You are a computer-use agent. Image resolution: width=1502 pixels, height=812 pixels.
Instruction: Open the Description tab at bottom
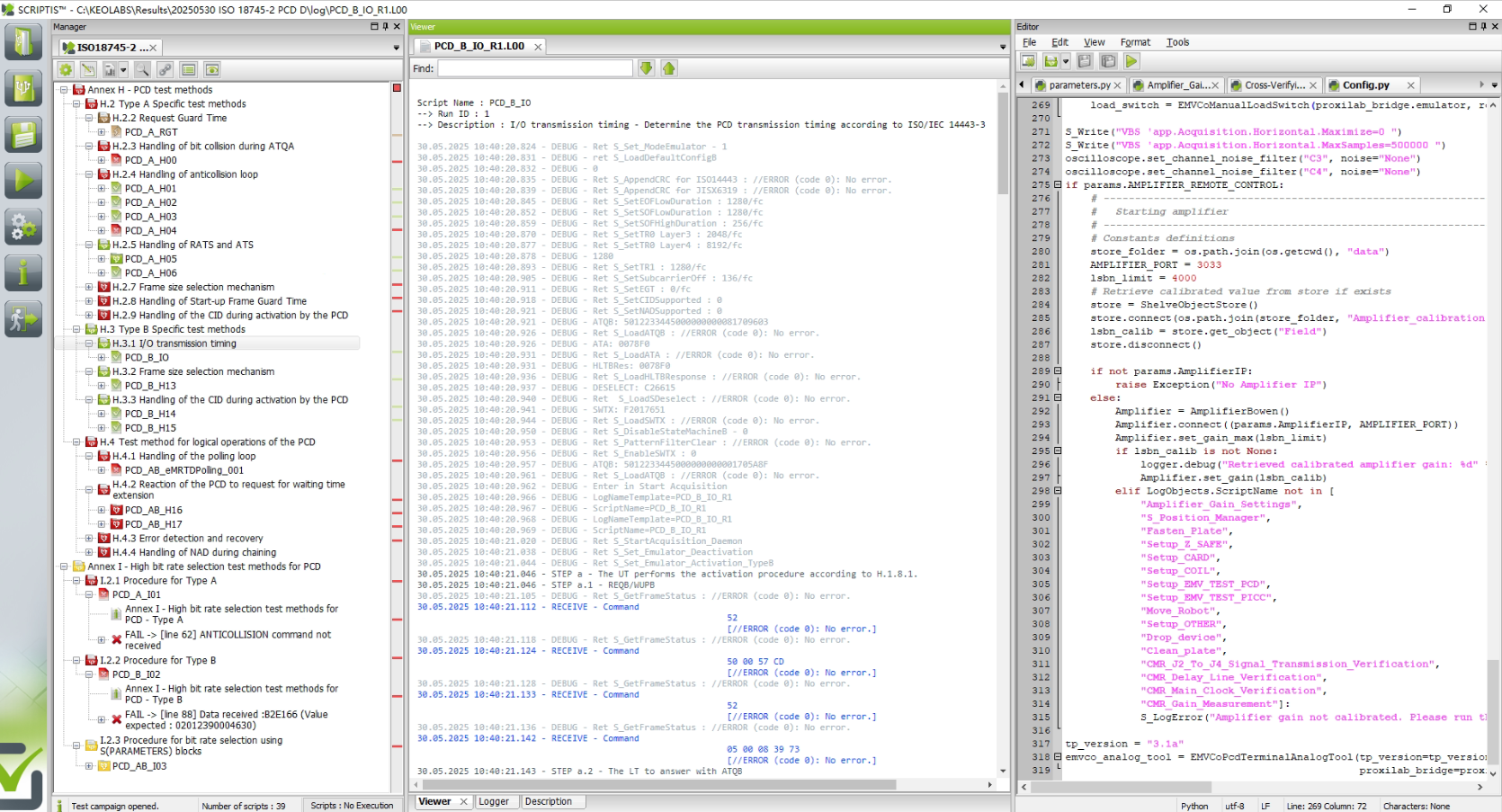point(548,801)
